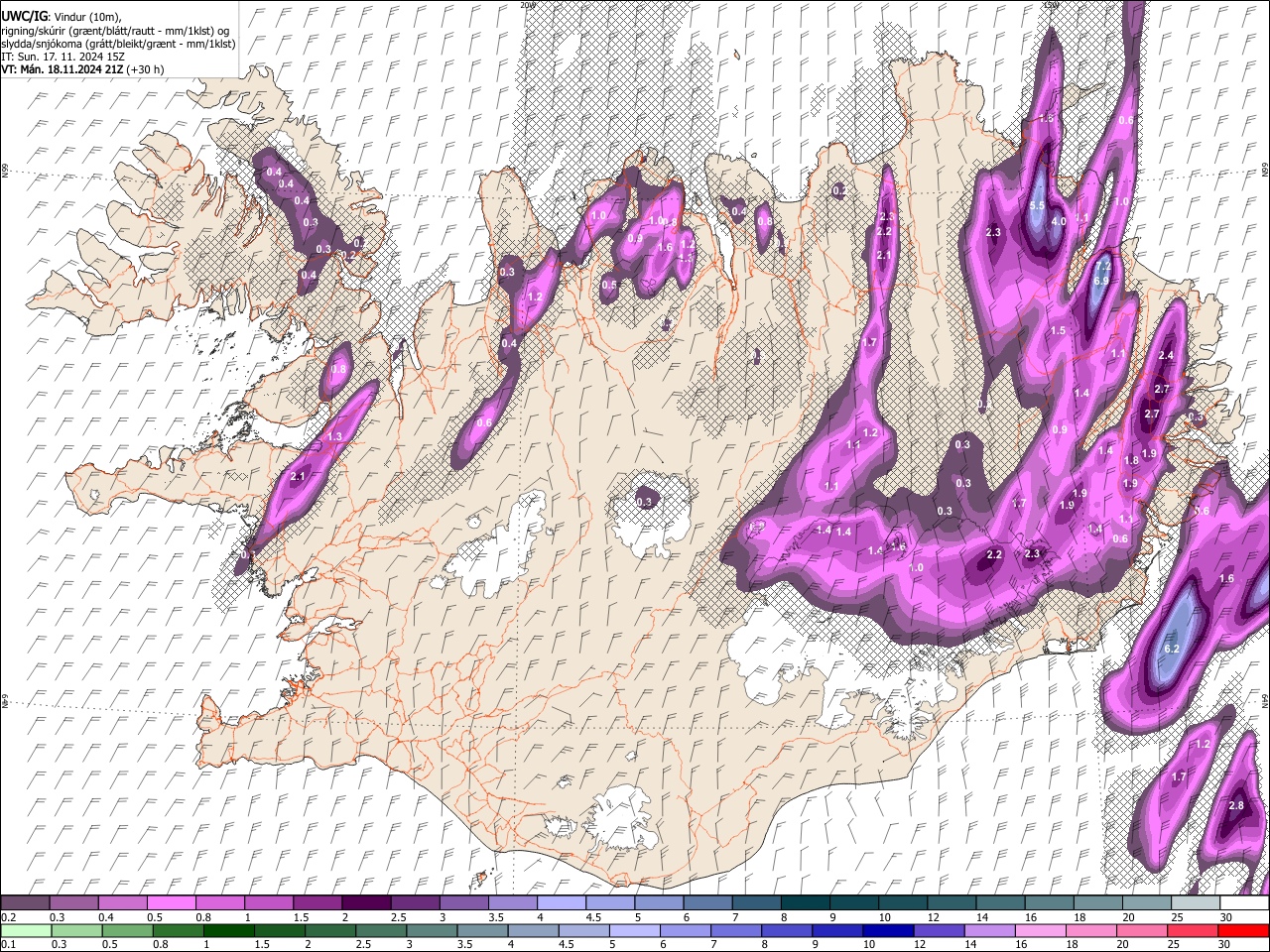Click the 7.2 precipitation value on the map
The height and width of the screenshot is (952, 1270).
(x=1102, y=267)
